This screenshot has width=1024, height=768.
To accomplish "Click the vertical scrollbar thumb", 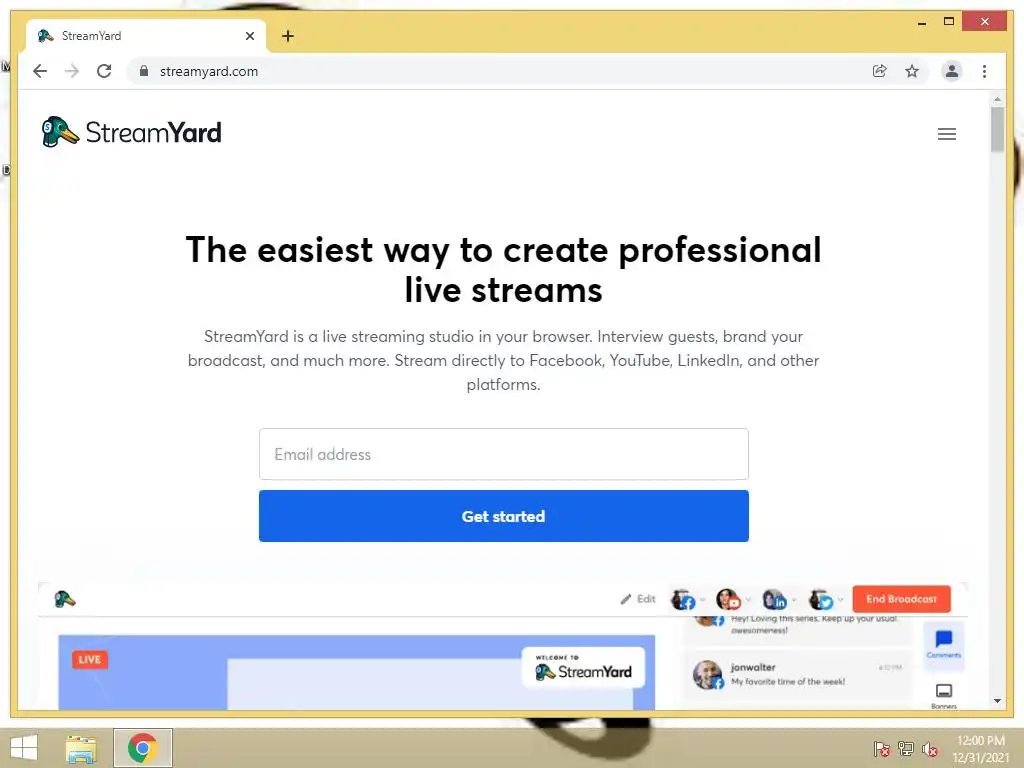I will click(997, 129).
